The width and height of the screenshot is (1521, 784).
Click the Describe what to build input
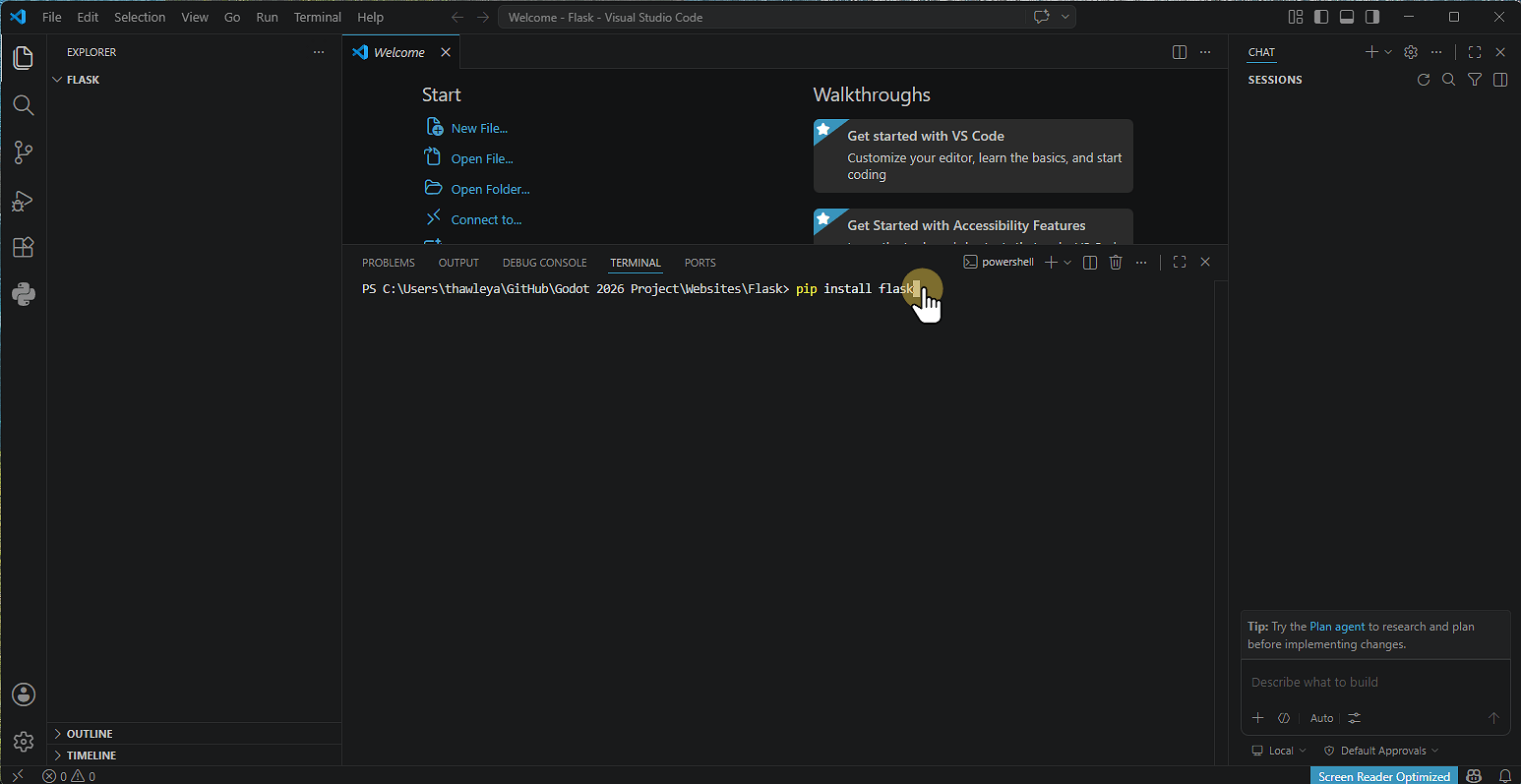point(1375,682)
